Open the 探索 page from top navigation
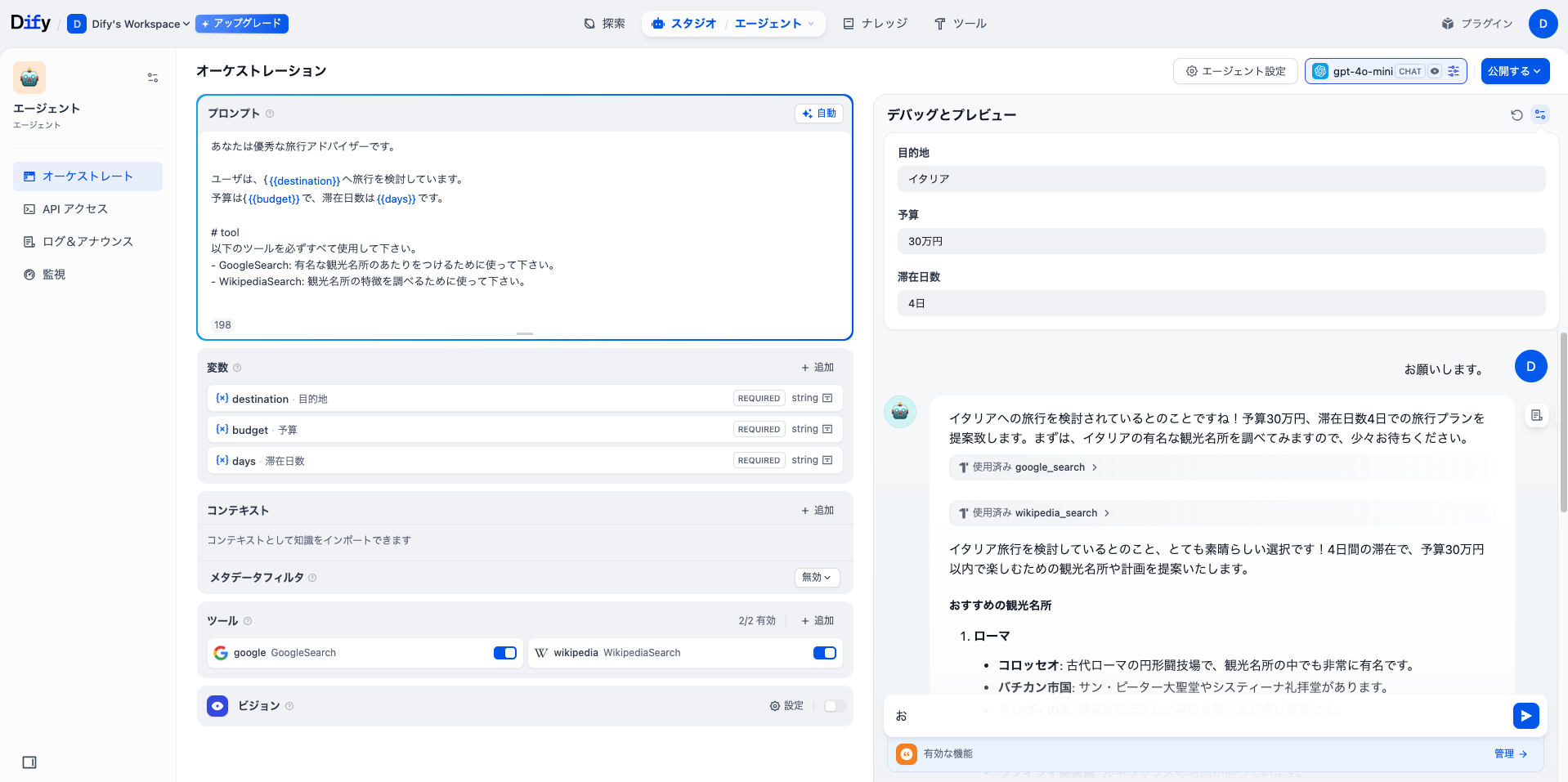Viewport: 1568px width, 782px height. click(605, 23)
